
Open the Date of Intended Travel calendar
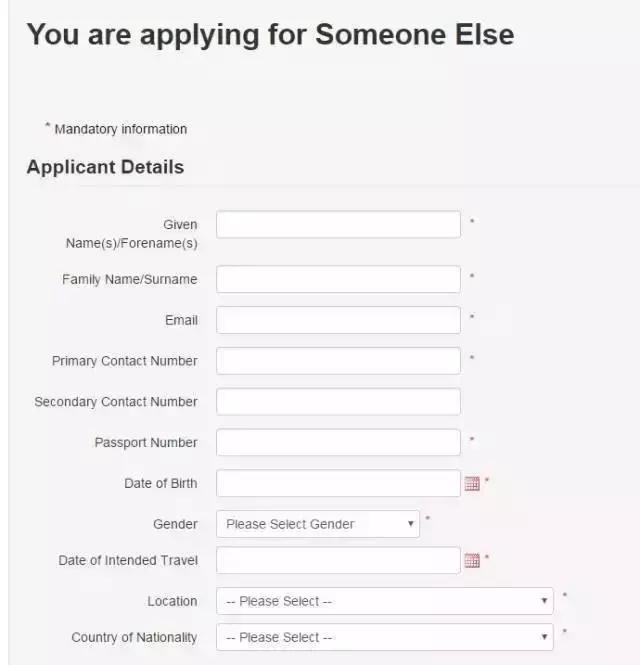pos(472,561)
